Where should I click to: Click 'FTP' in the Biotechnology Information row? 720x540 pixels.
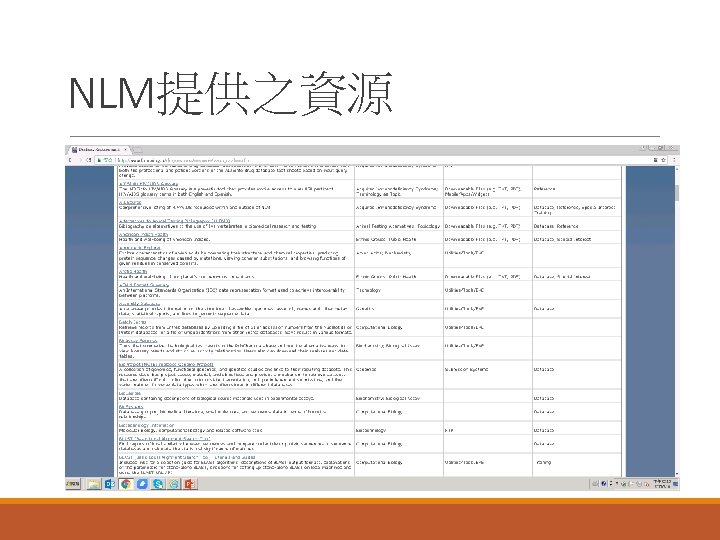tap(449, 431)
